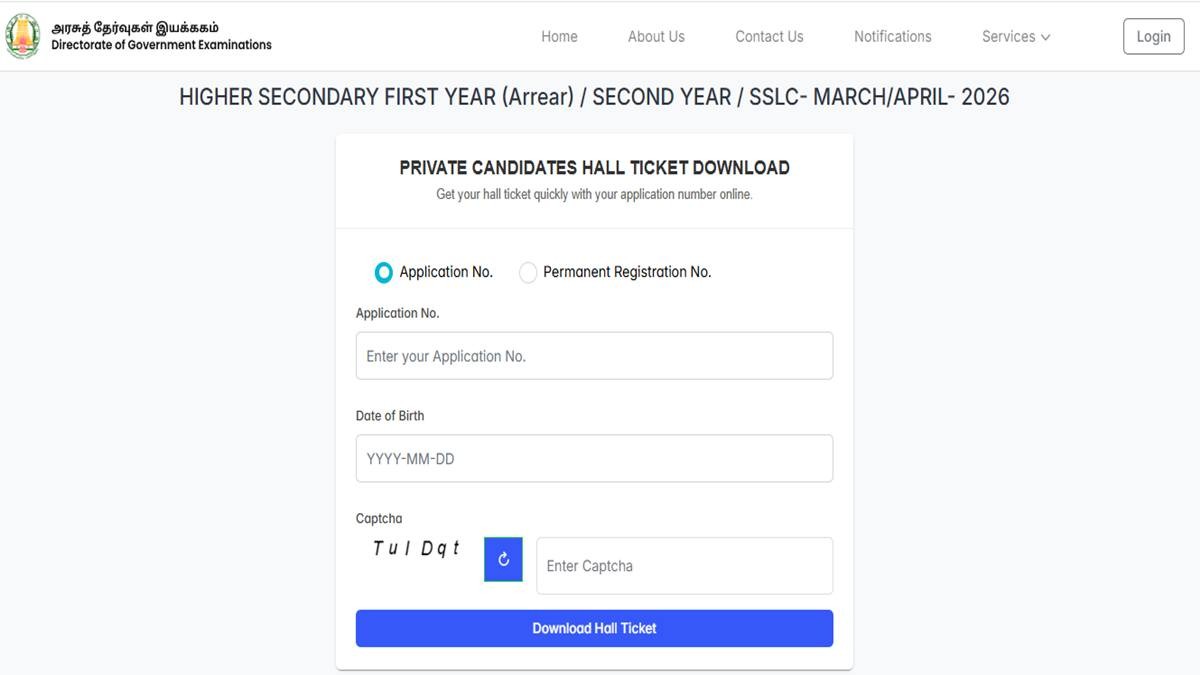The width and height of the screenshot is (1200, 675).
Task: Click the Higher Secondary exam page heading
Action: tap(594, 97)
